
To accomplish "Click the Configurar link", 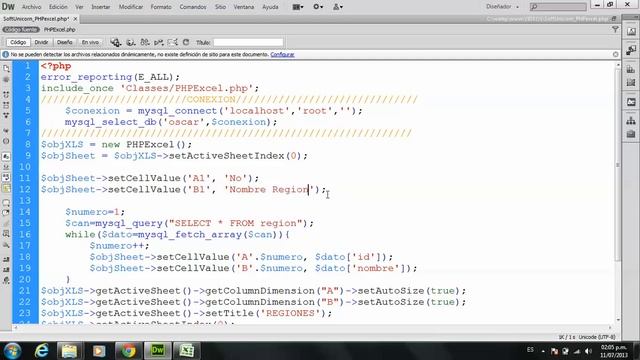I will tap(282, 54).
